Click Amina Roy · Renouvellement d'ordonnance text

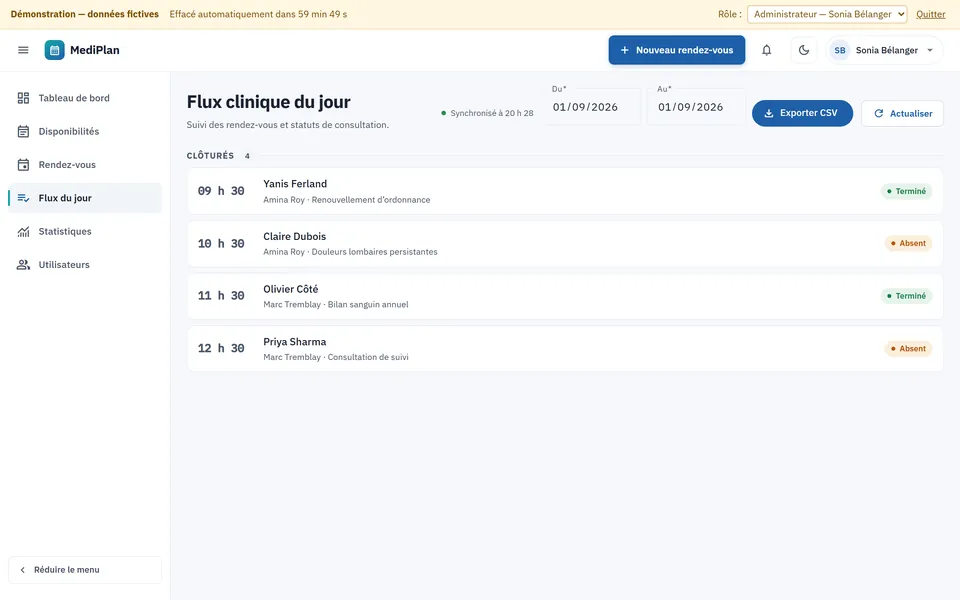point(347,200)
